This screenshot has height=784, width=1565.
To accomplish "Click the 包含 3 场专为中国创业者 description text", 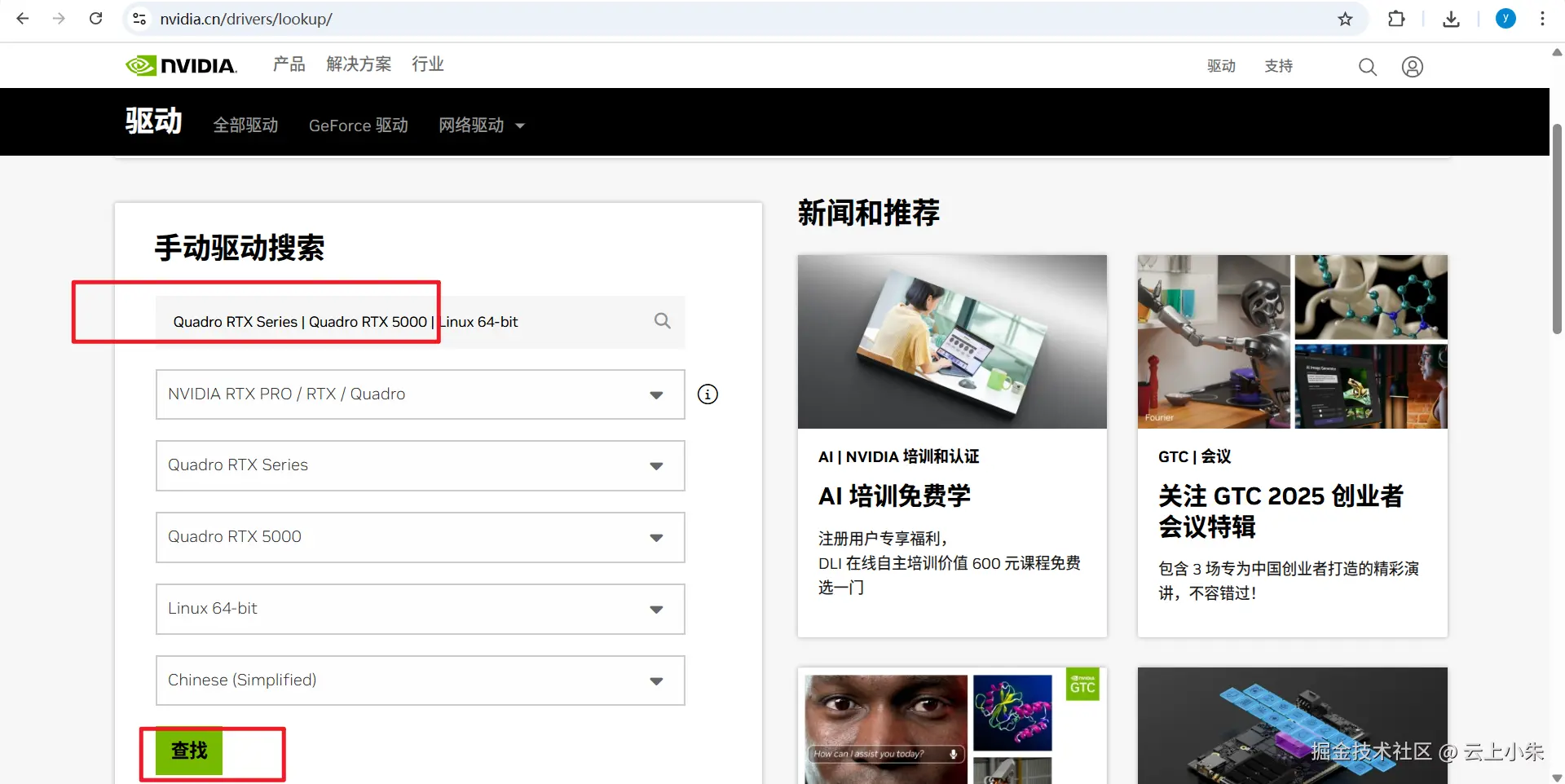I will click(1289, 581).
